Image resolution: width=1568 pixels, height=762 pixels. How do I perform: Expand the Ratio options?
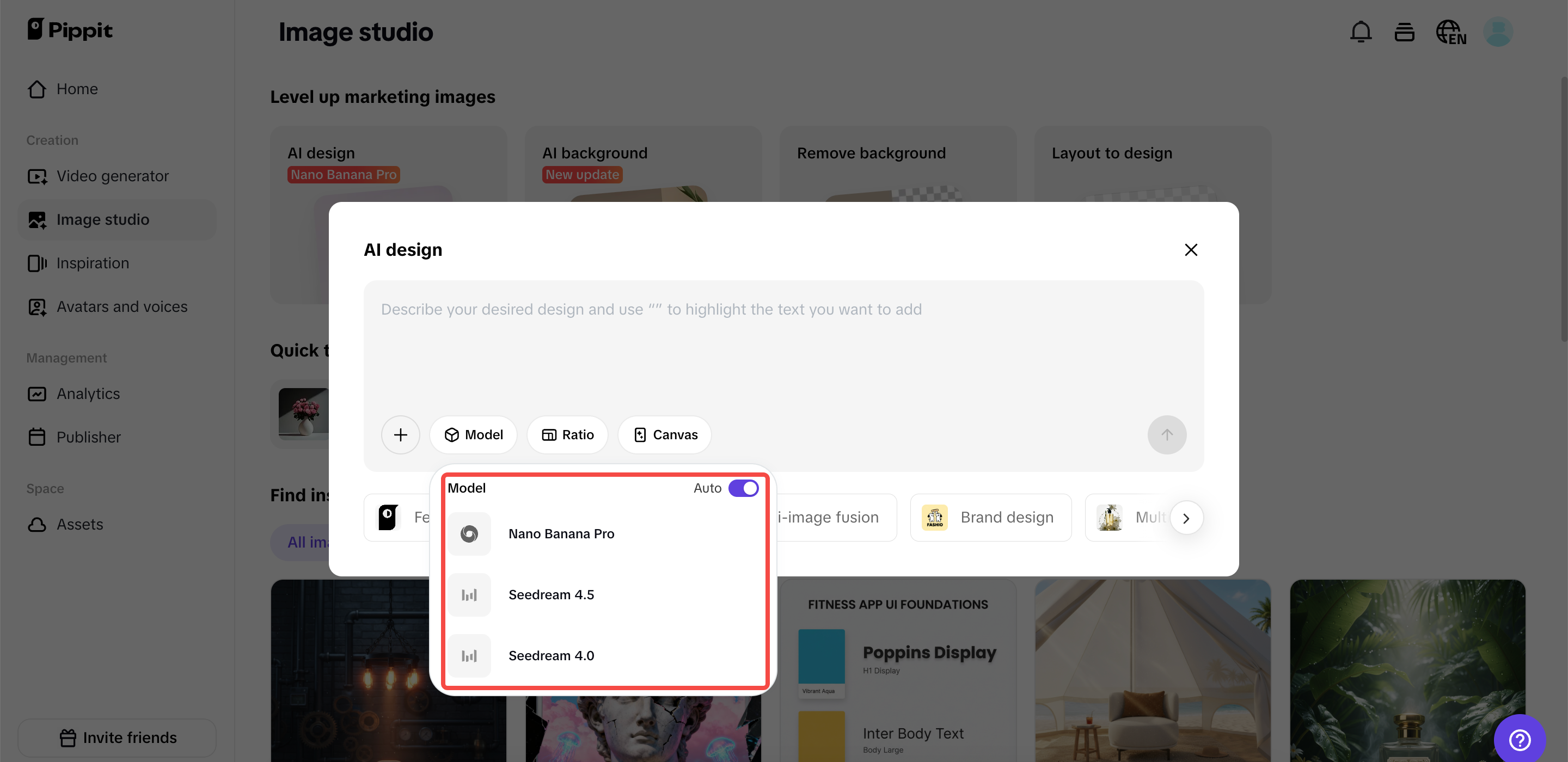[567, 434]
